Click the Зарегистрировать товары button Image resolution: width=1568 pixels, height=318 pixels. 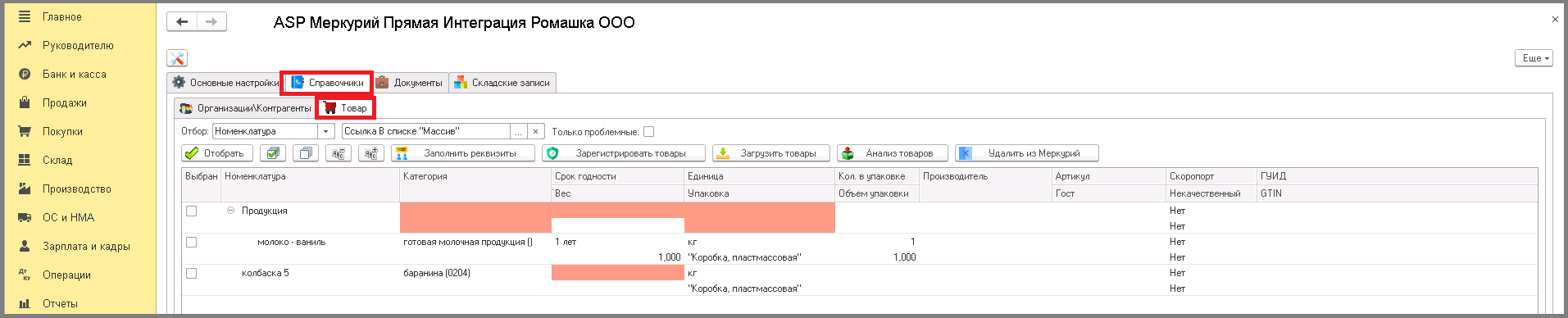click(624, 153)
